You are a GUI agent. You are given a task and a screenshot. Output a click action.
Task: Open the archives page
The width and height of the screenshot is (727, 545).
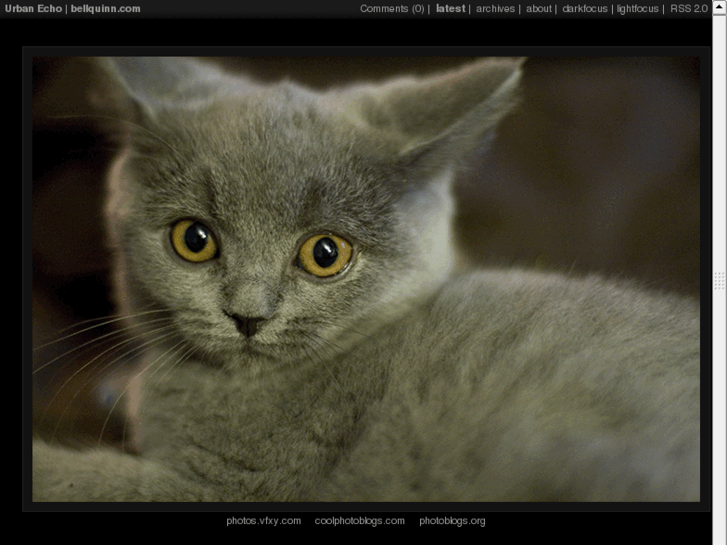click(x=495, y=9)
